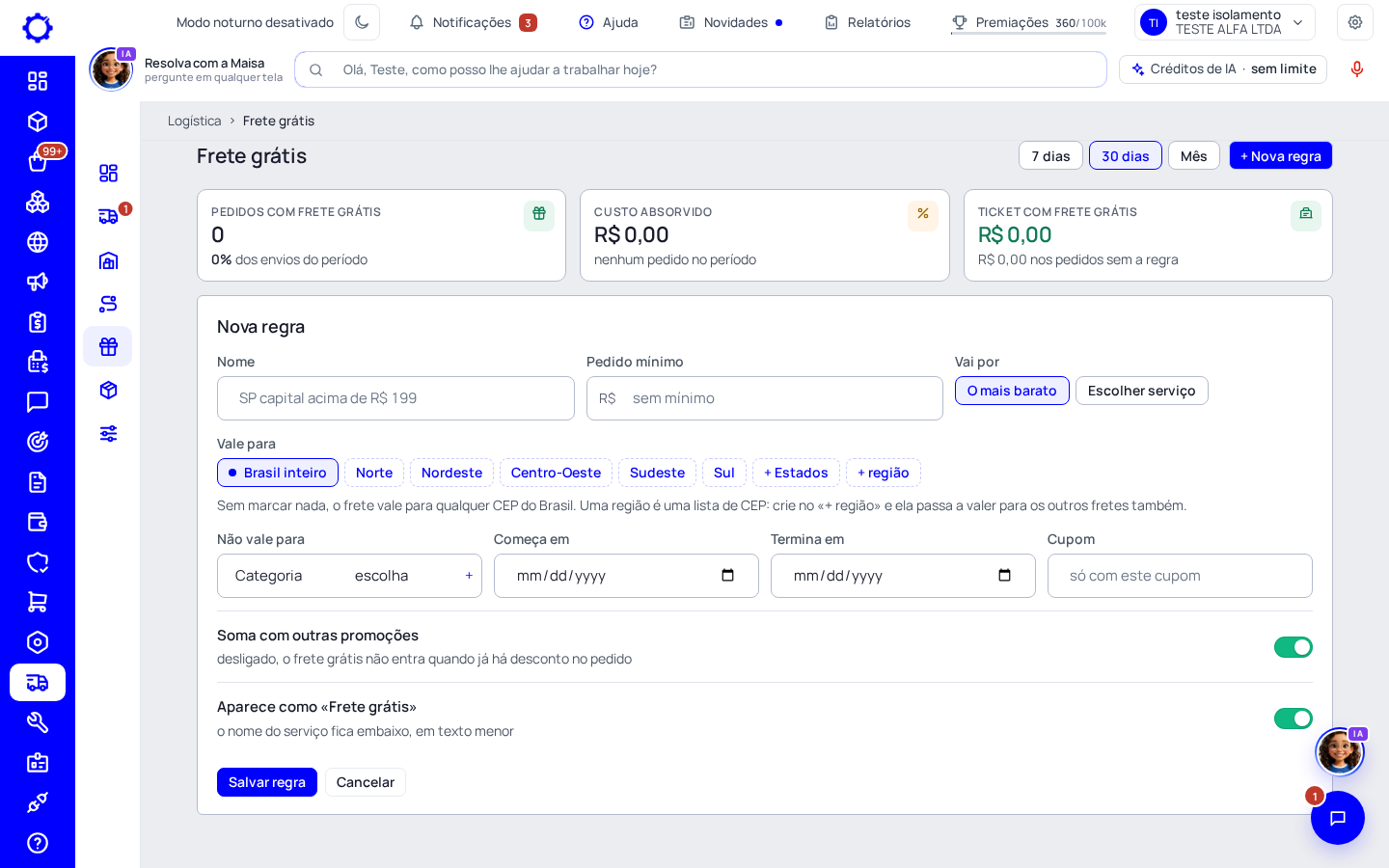Open Notificações bell menu
The width and height of the screenshot is (1389, 868).
click(x=473, y=22)
